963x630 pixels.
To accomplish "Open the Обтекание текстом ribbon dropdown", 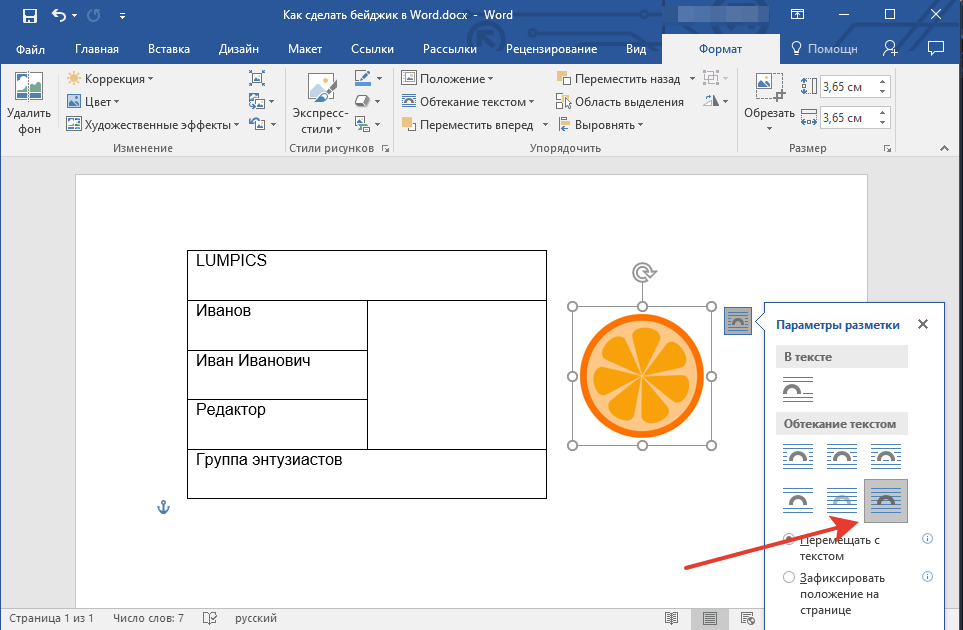I will click(468, 102).
